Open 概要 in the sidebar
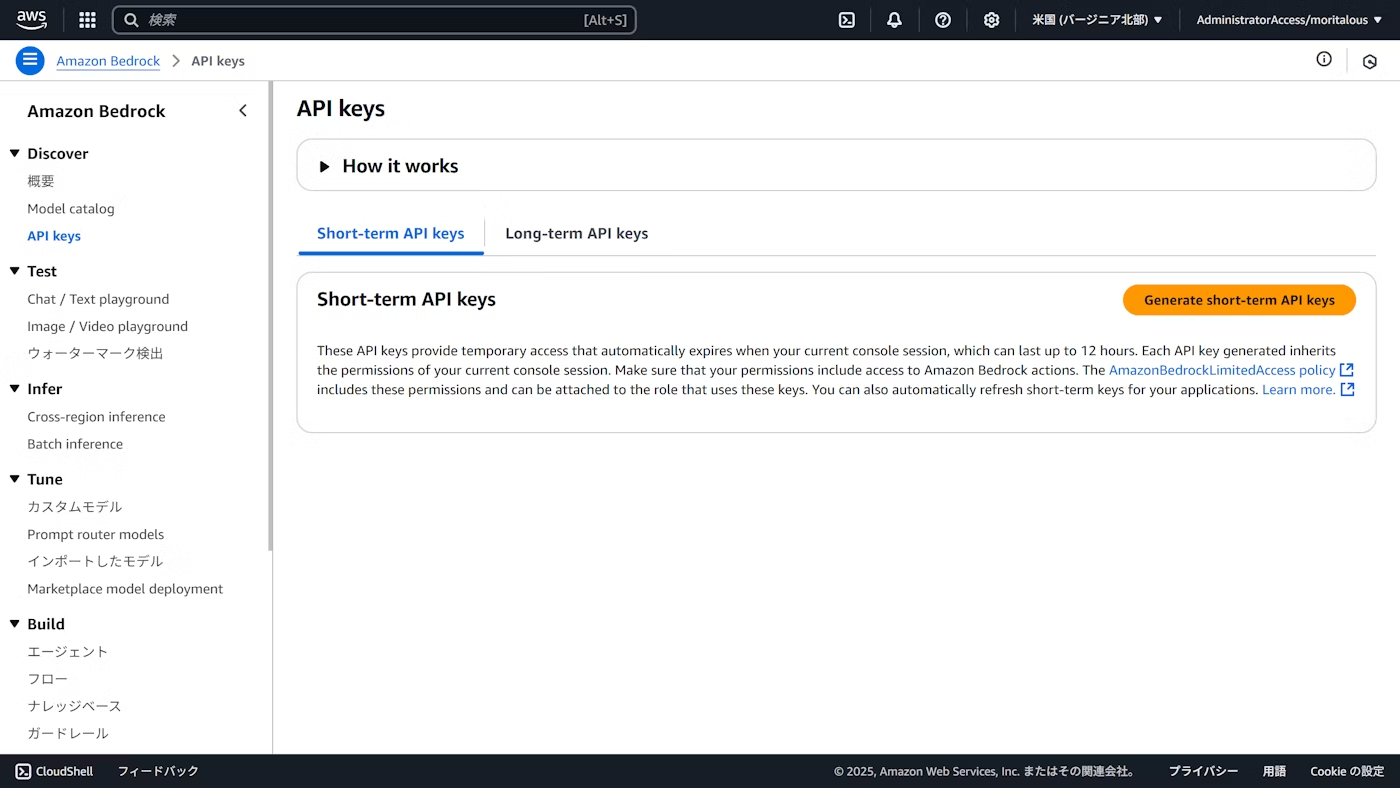1400x788 pixels. click(x=41, y=181)
